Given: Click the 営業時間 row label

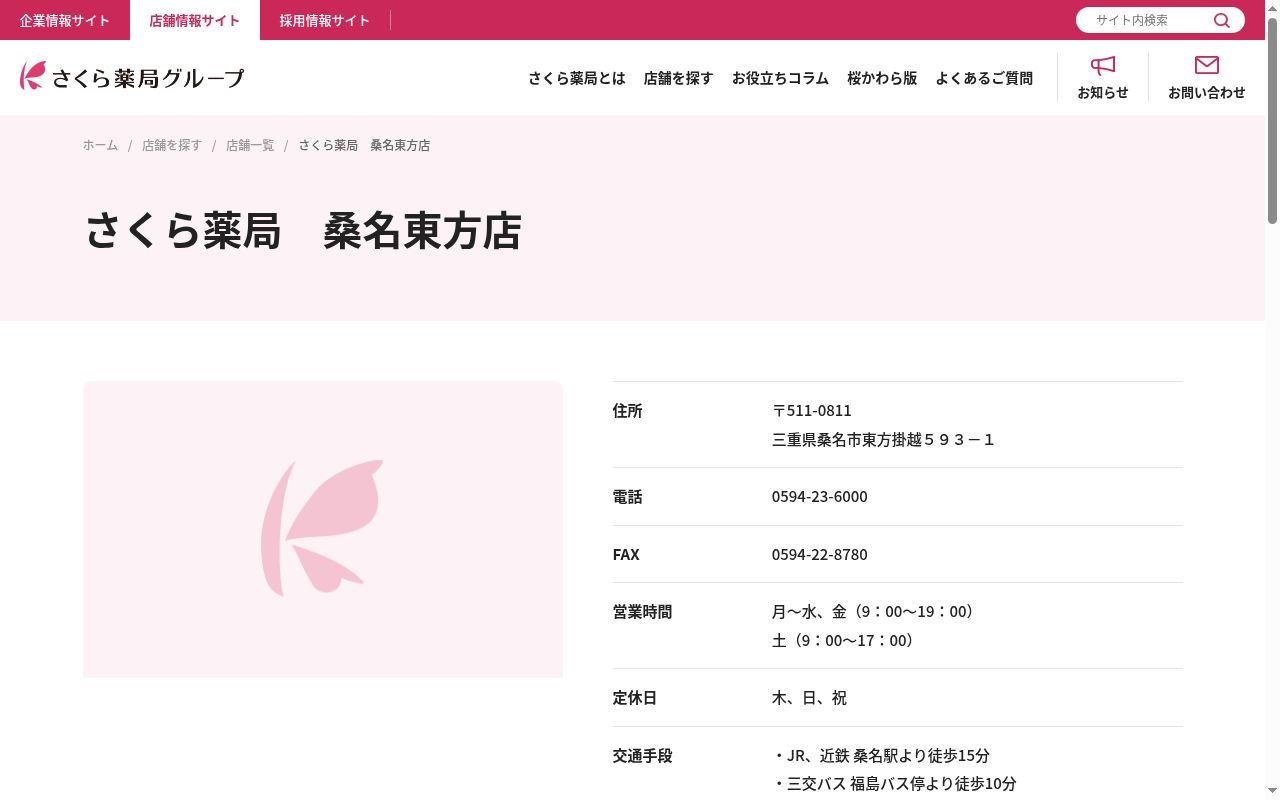Looking at the screenshot, I should [642, 611].
